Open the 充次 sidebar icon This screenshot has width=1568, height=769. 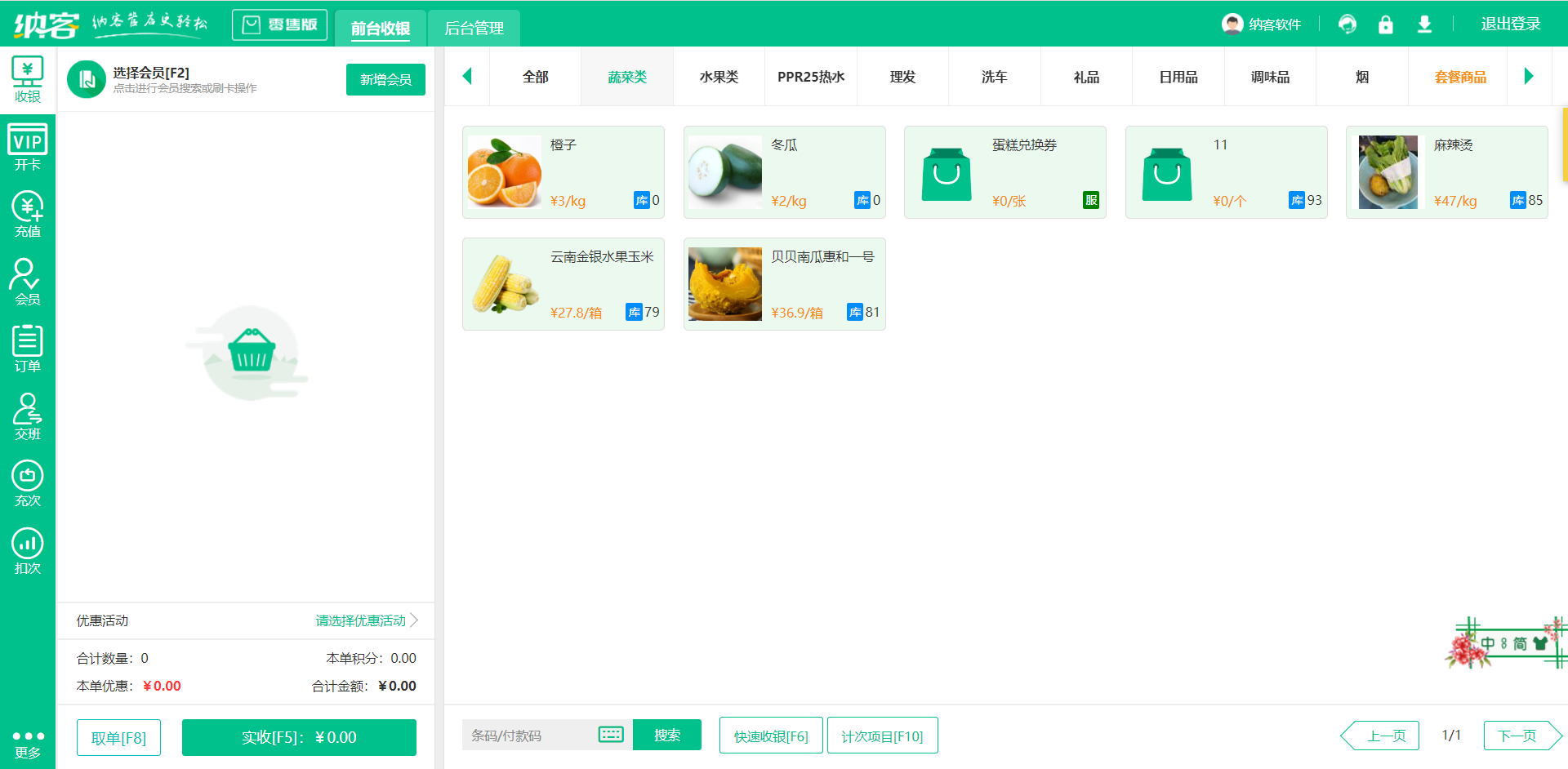27,484
